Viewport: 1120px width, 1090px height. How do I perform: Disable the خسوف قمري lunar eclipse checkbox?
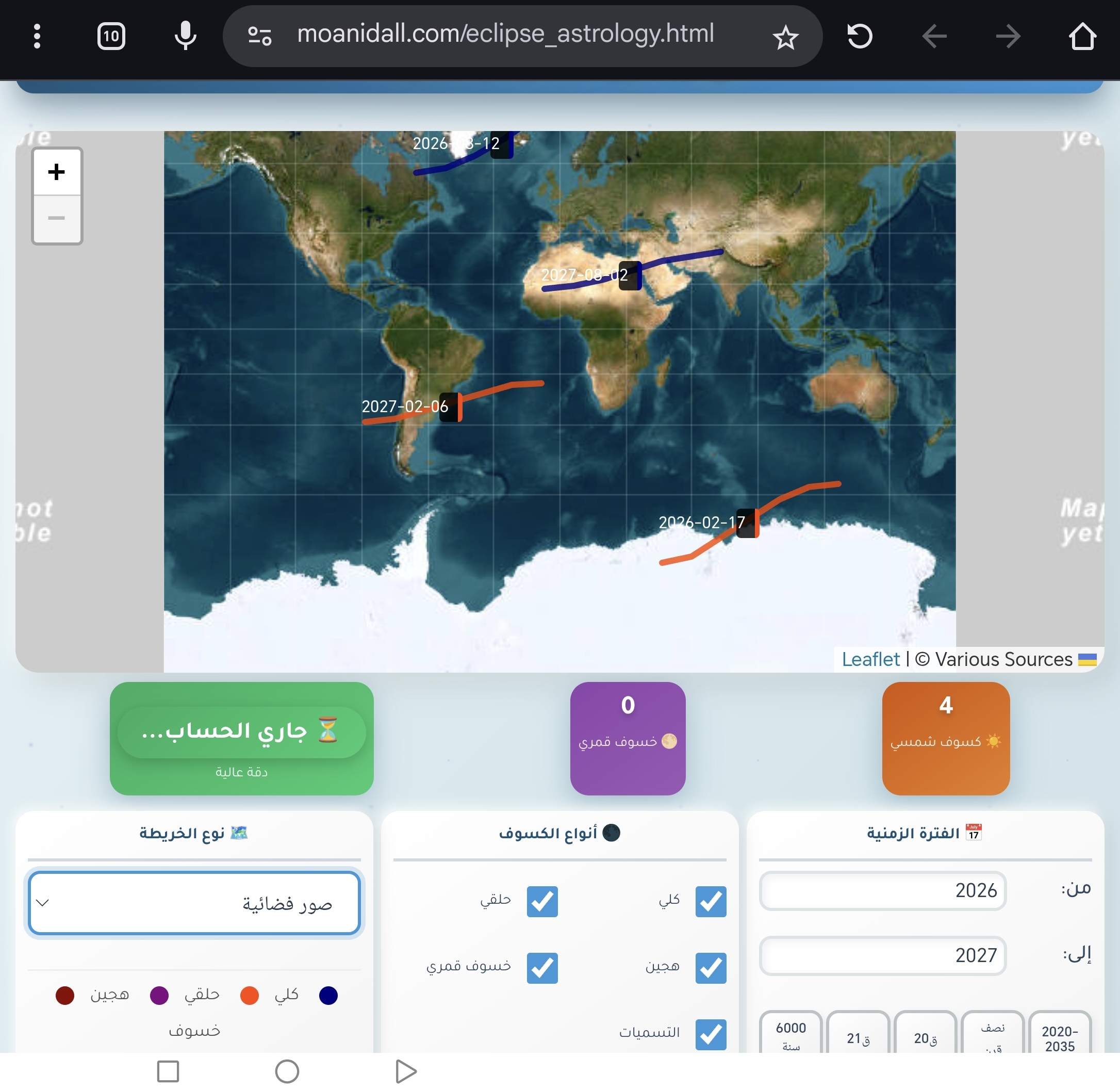(541, 968)
